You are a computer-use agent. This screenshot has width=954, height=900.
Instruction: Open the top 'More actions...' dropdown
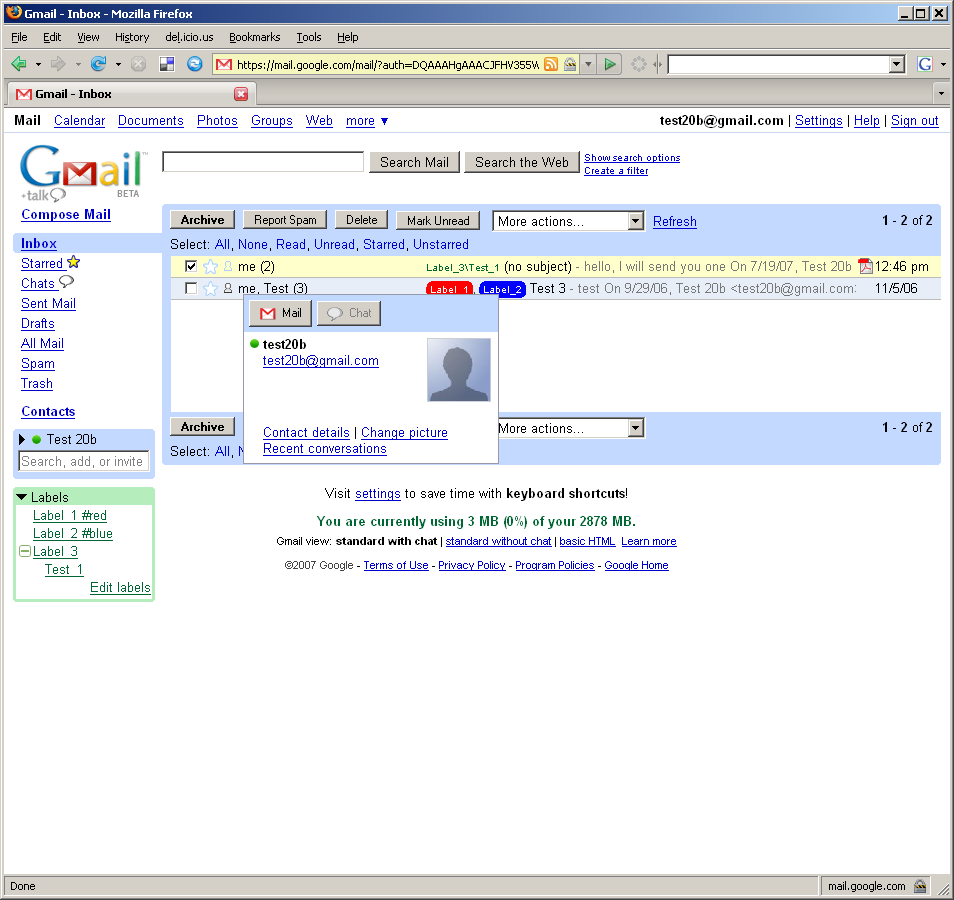(x=568, y=221)
